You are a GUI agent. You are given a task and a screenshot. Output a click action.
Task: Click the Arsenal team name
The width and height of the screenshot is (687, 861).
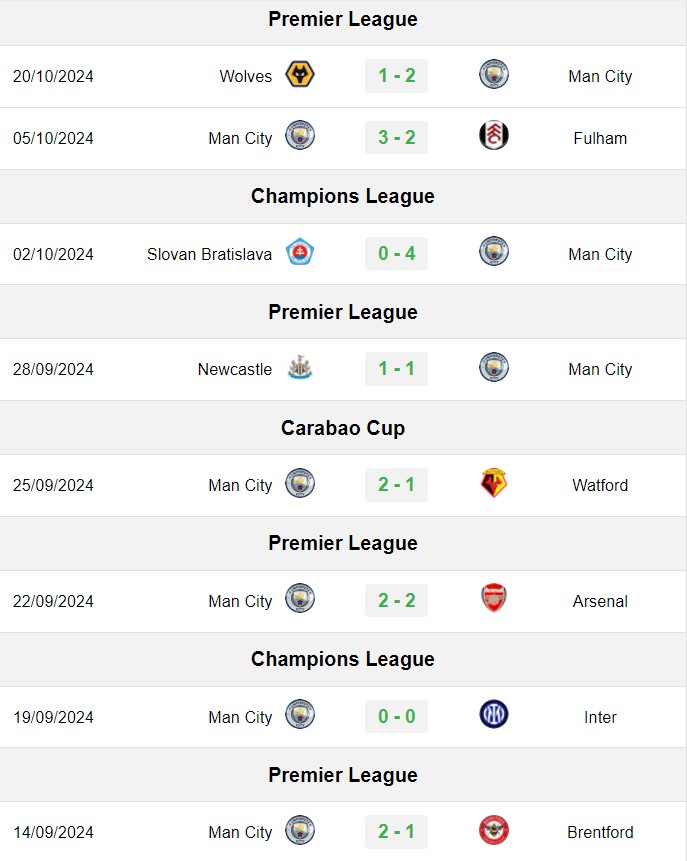(600, 601)
